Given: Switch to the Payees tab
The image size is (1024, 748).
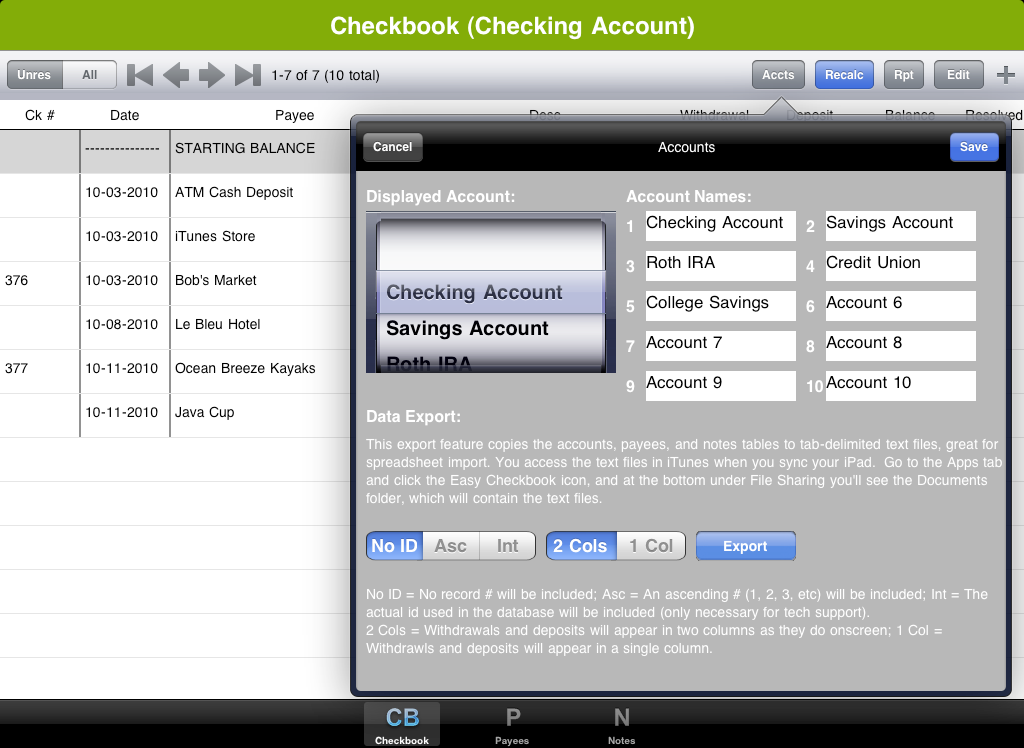Looking at the screenshot, I should (512, 724).
